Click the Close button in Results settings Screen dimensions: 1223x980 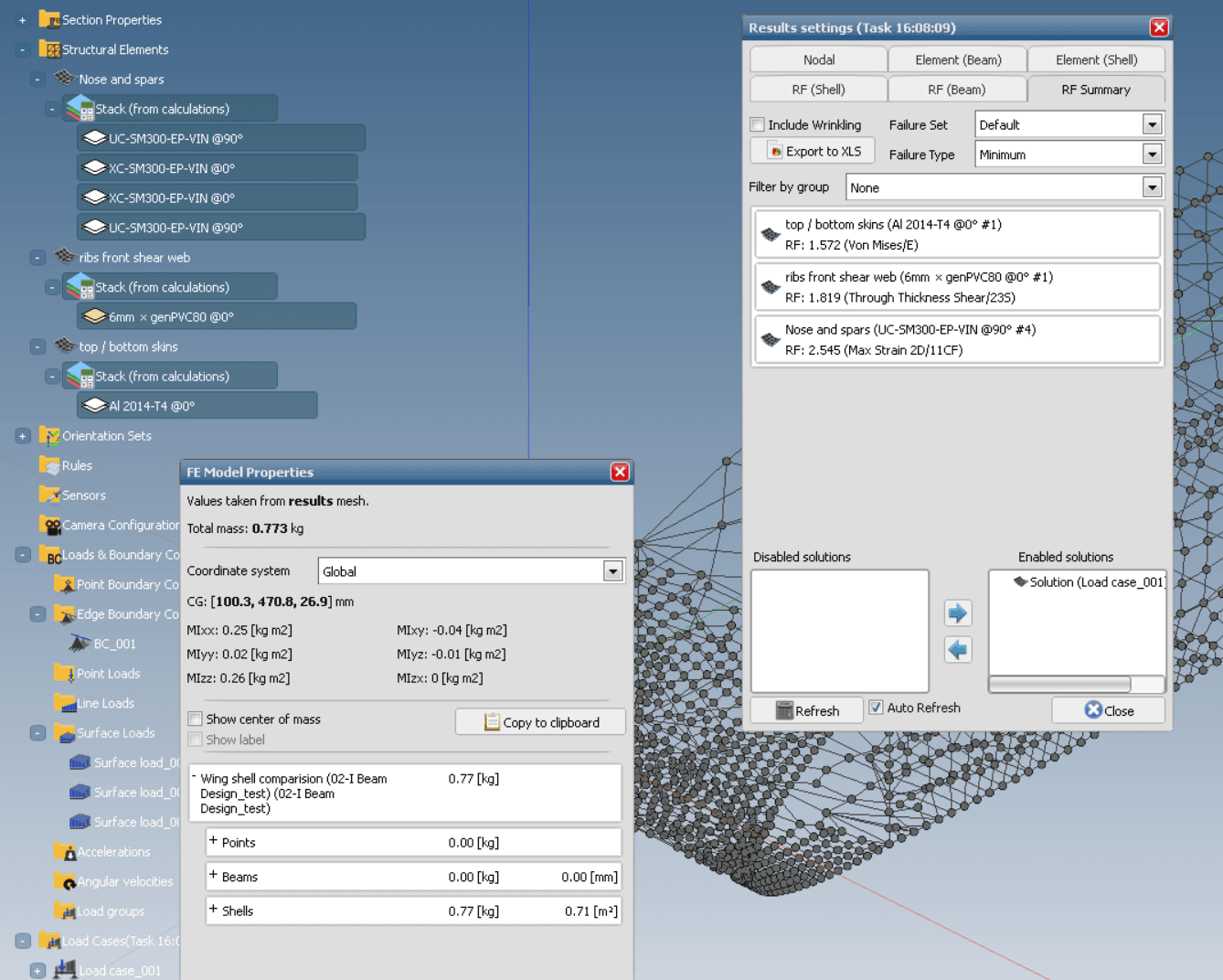pos(1109,710)
